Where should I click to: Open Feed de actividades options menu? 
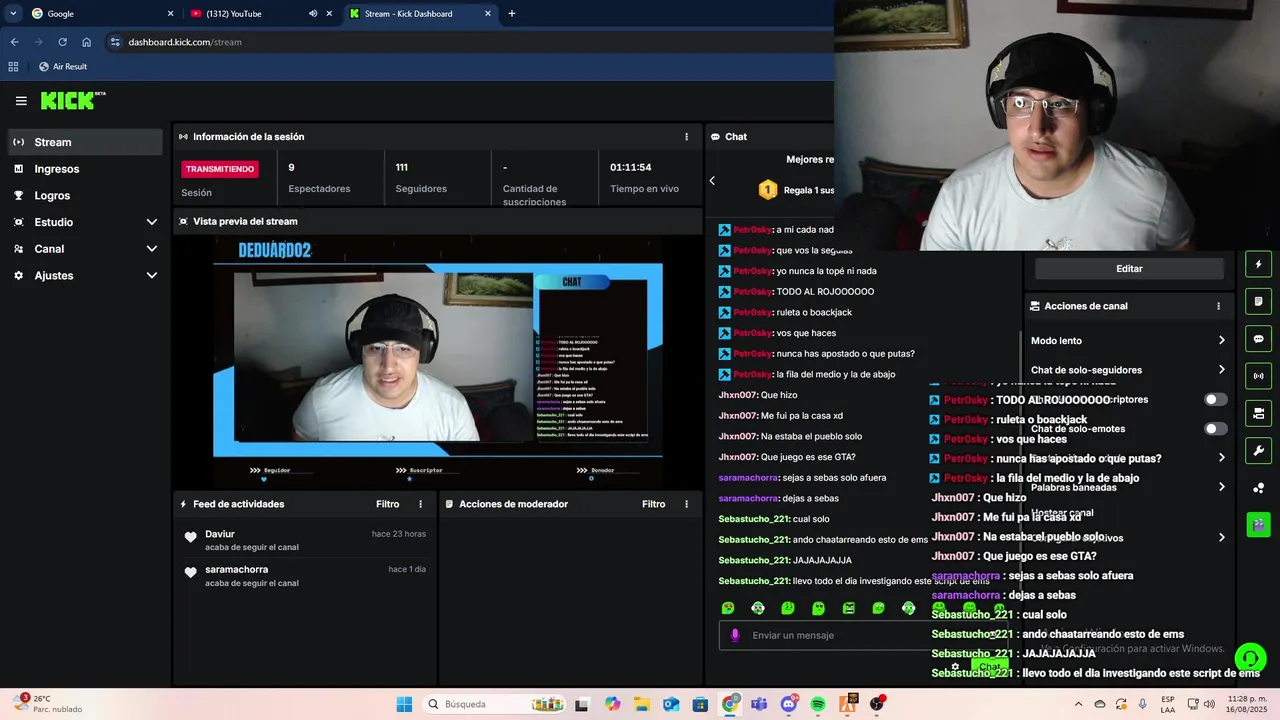[x=420, y=504]
